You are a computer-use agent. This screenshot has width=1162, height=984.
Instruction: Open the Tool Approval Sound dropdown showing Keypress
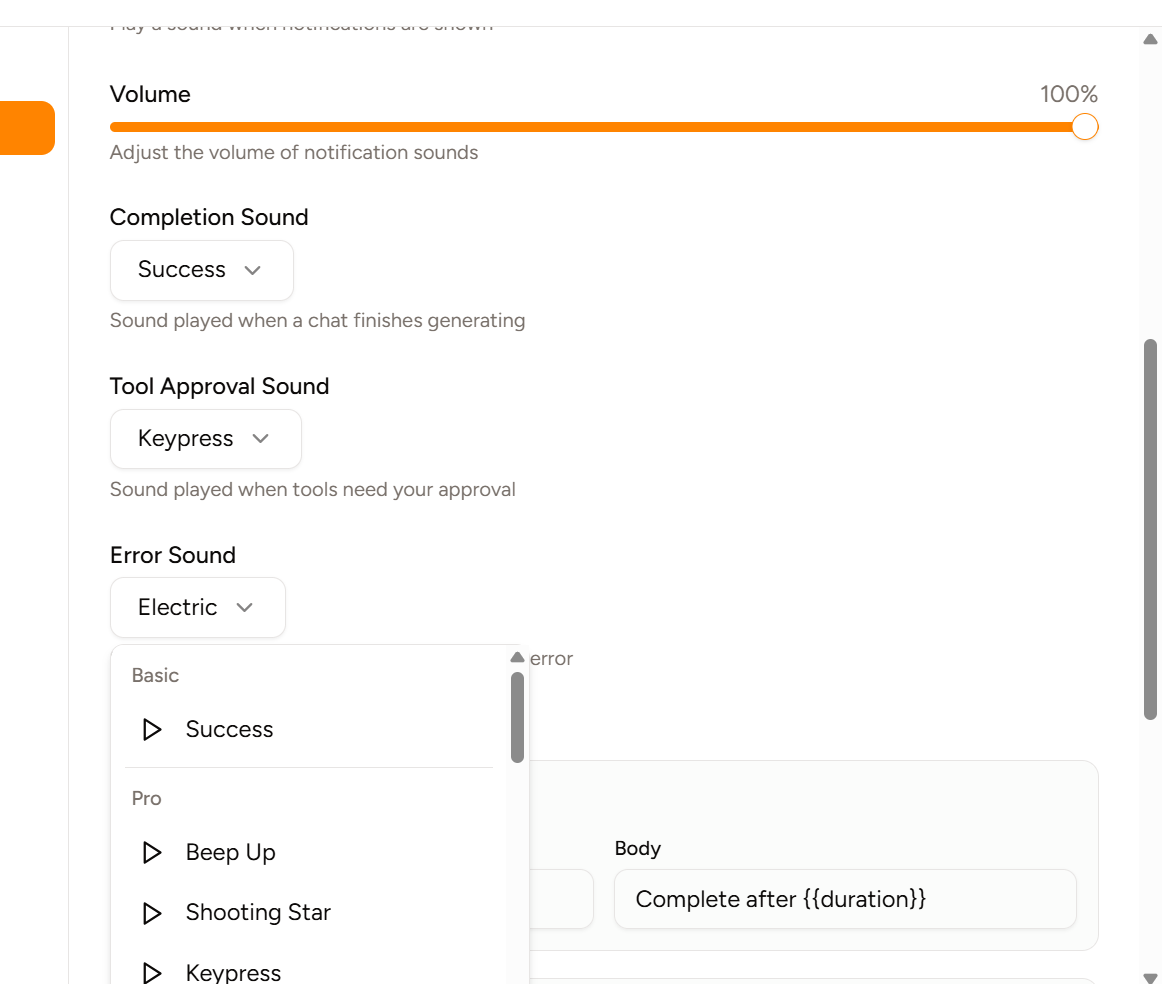pos(205,439)
